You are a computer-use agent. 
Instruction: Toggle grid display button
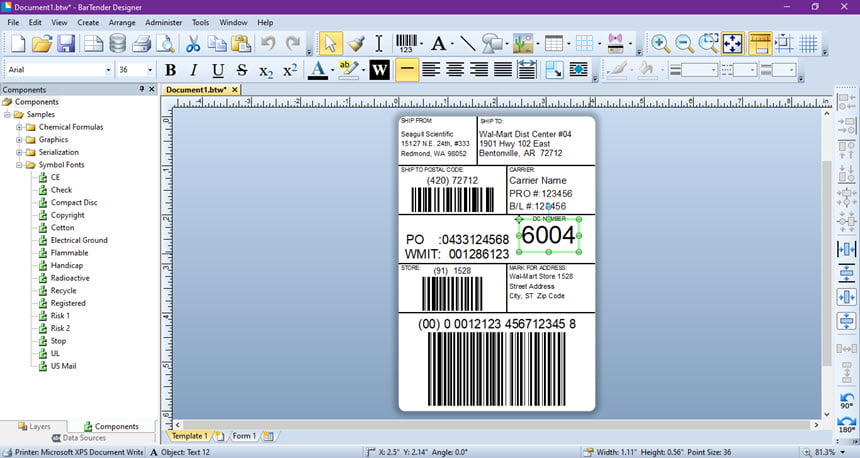click(x=808, y=43)
